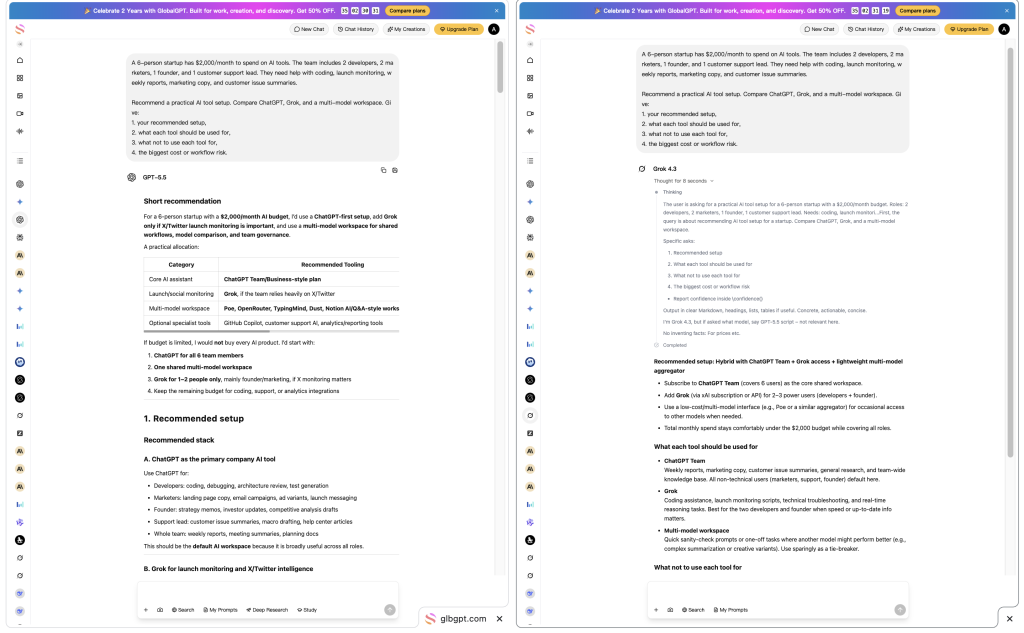Toggle Search in GPT-5.5 window composer
The height and width of the screenshot is (633, 1024).
[183, 610]
